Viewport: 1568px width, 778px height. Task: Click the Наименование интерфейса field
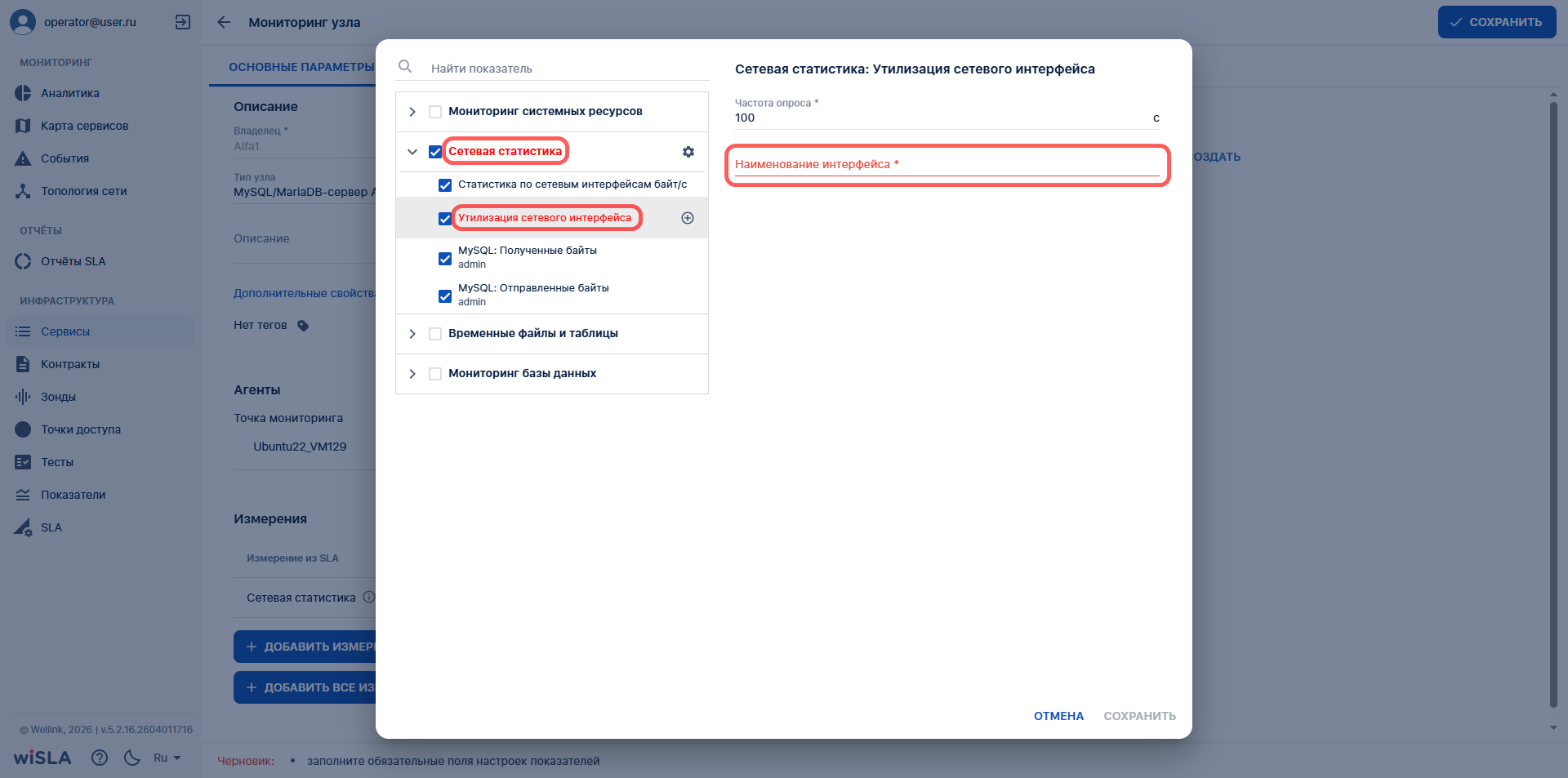[947, 165]
